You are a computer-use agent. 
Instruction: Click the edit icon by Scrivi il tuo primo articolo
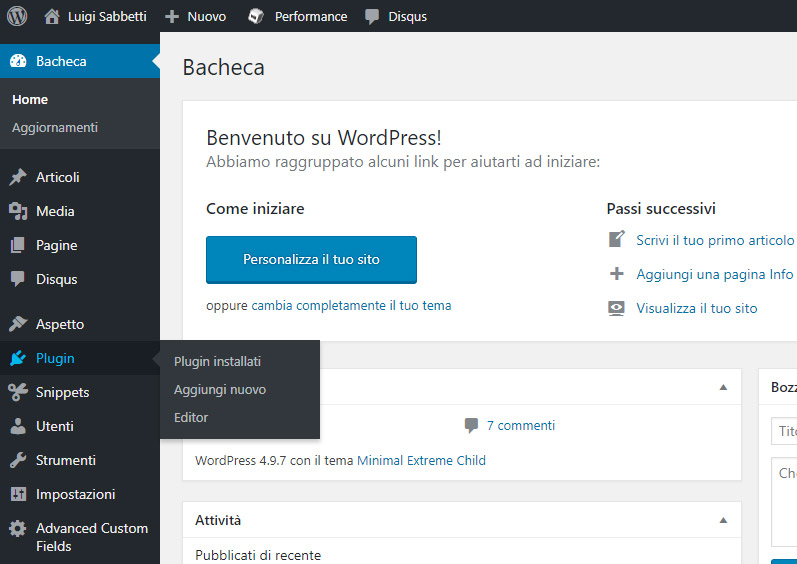coord(617,239)
